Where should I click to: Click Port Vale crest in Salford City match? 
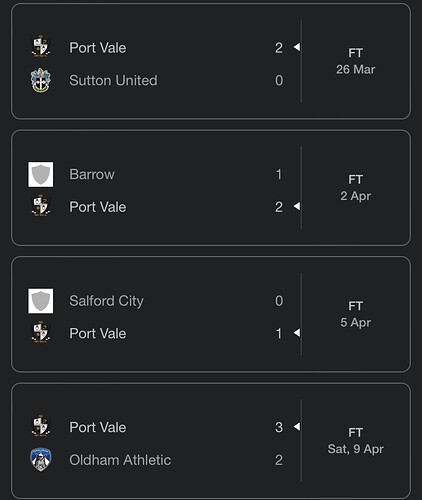(x=41, y=332)
